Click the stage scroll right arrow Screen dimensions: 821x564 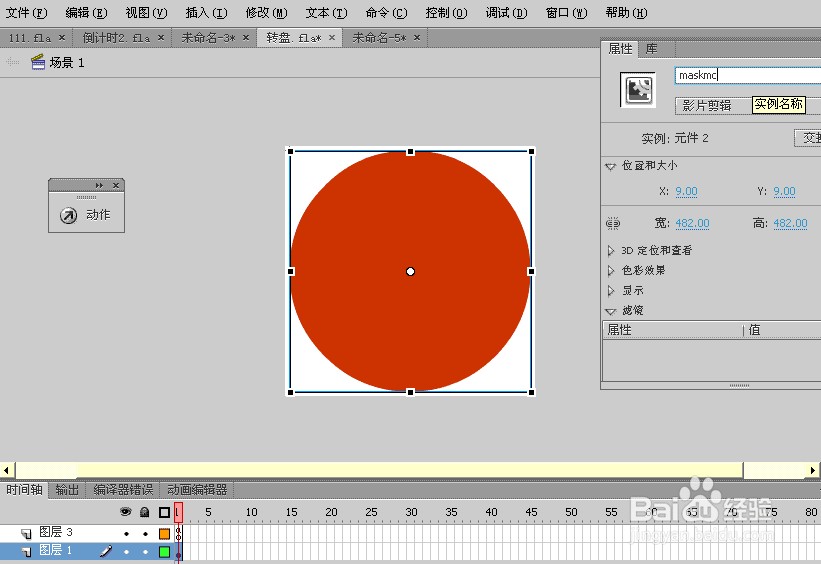[813, 470]
